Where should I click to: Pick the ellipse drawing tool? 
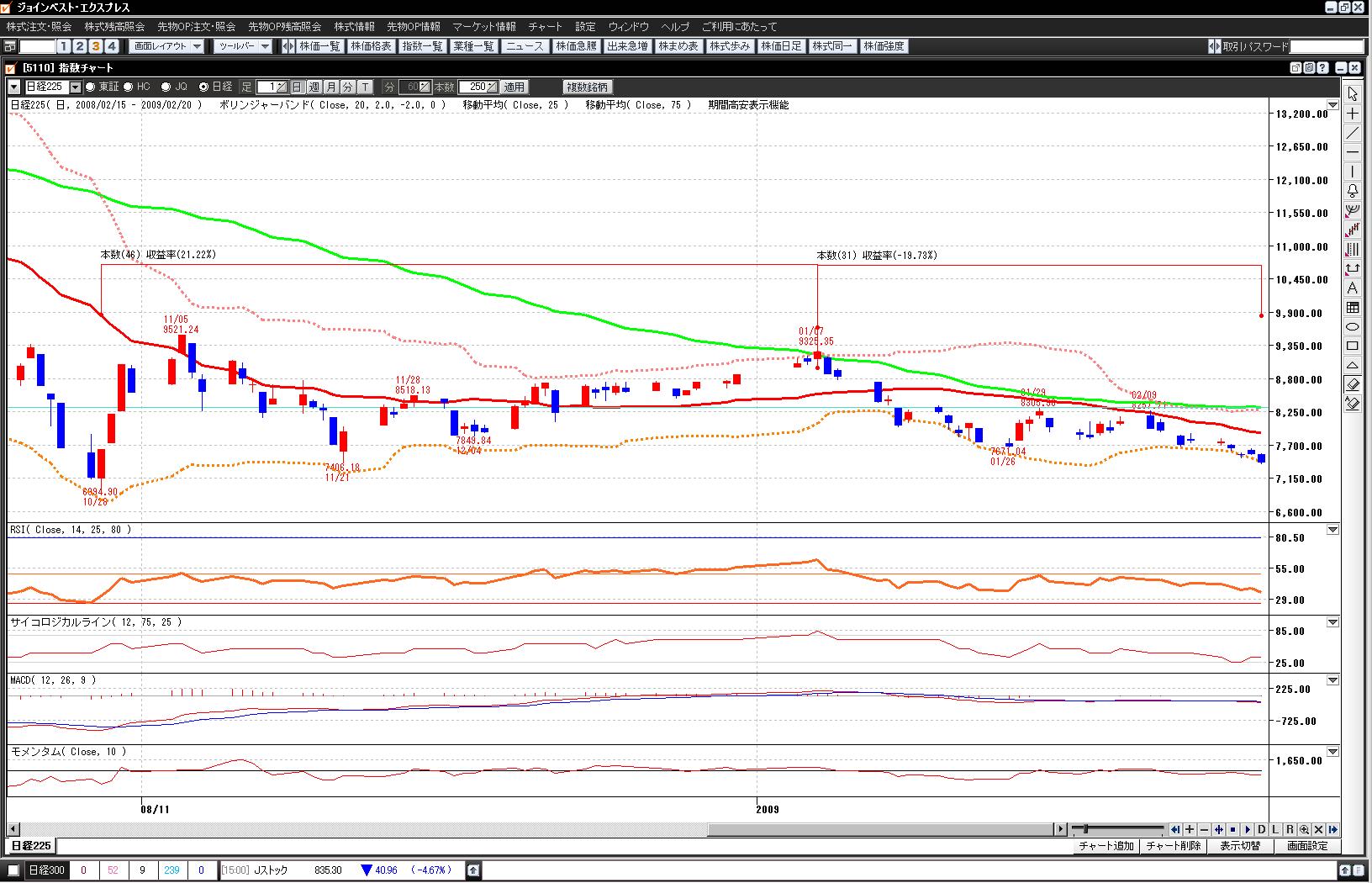coord(1352,326)
